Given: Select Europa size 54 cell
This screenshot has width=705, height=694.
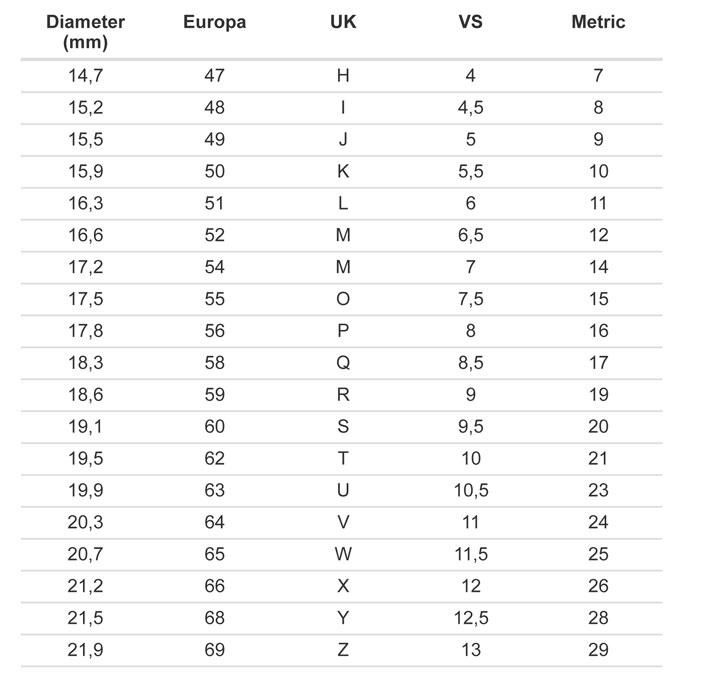Looking at the screenshot, I should 214,267.
